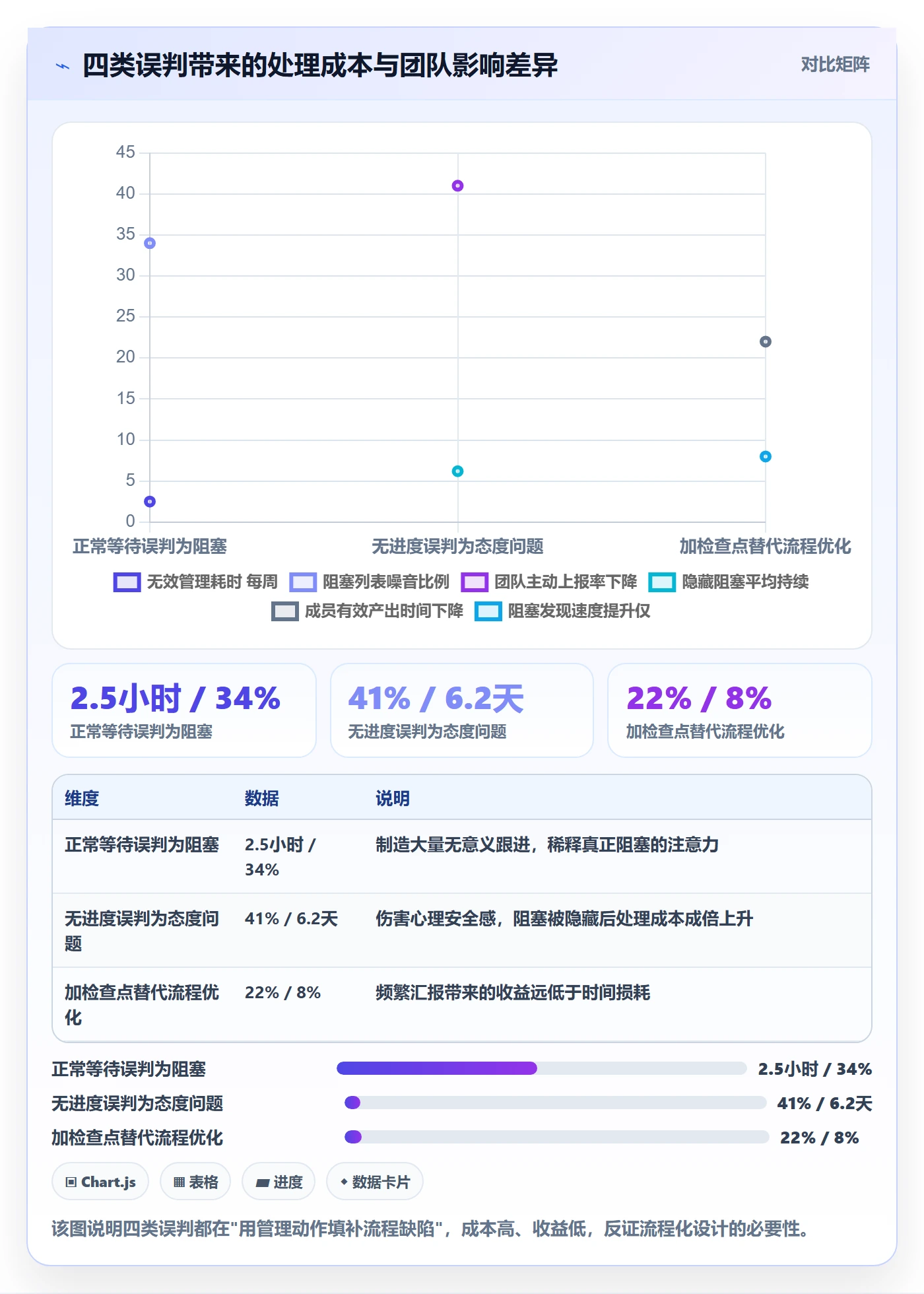Click table value 41% / 6.2天
924x1294 pixels.
[291, 918]
